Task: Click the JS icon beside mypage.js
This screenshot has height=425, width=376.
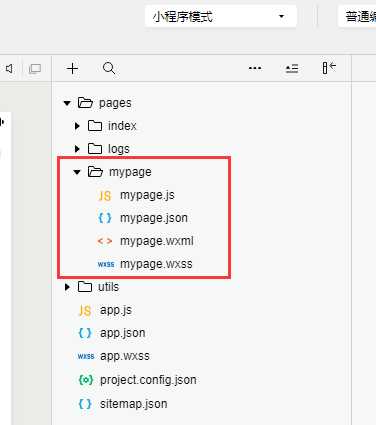Action: pyautogui.click(x=105, y=196)
